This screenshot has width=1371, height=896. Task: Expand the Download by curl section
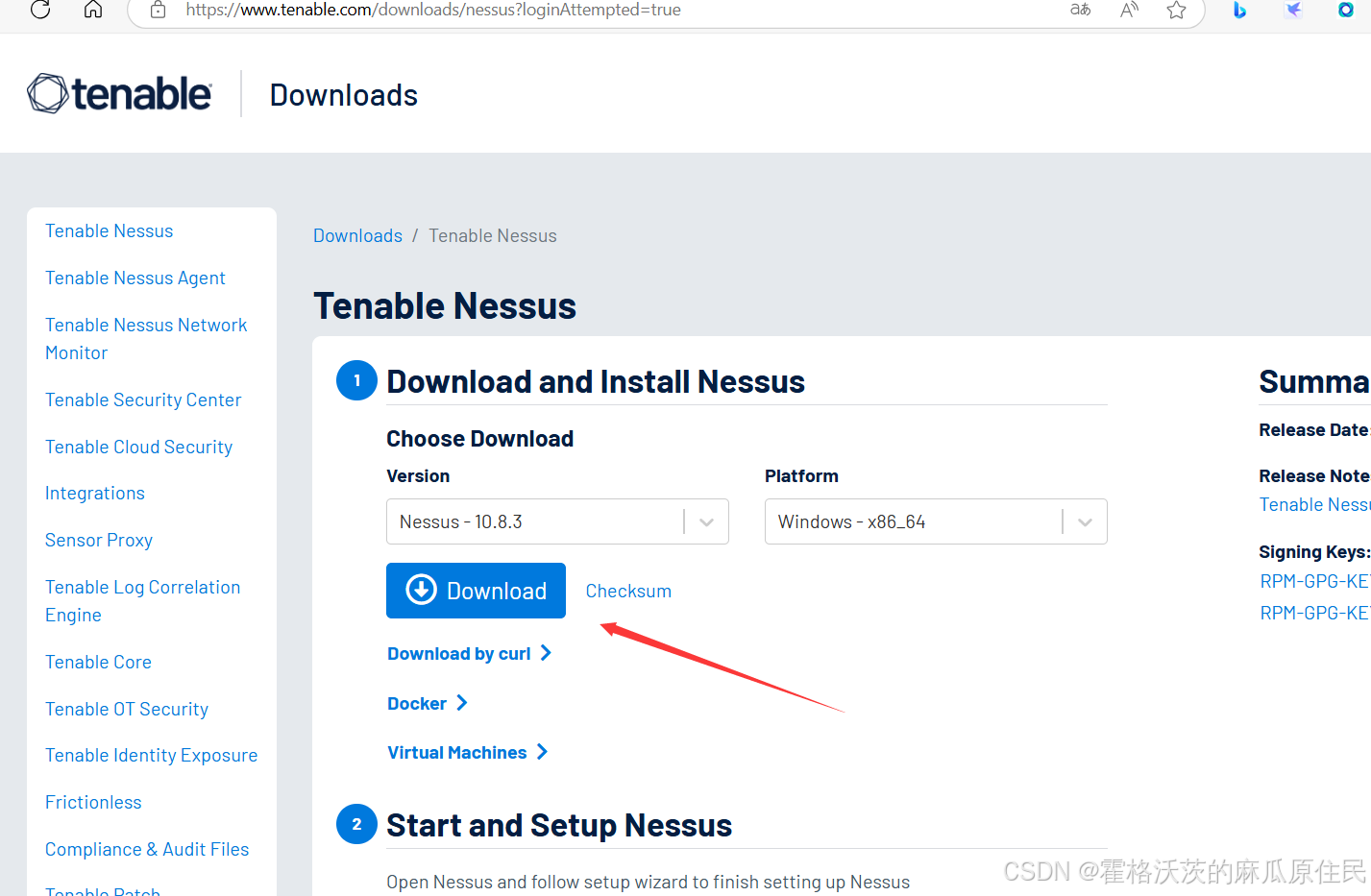point(469,654)
